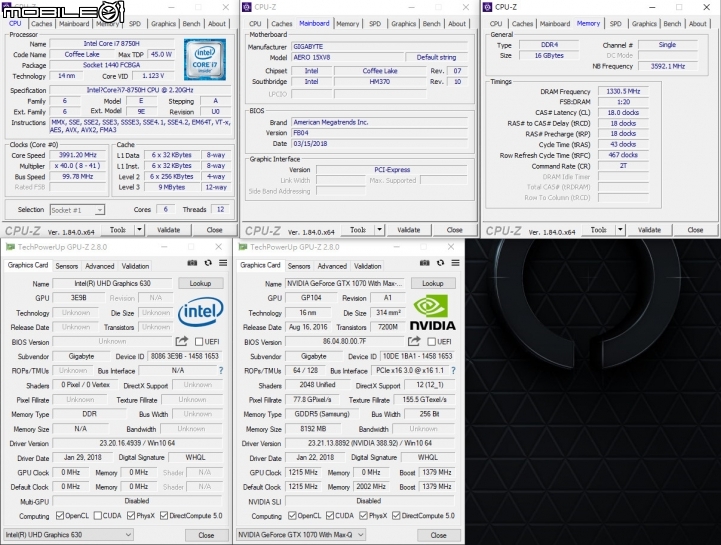Click the Intel logo in GPU-Z window
Image resolution: width=721 pixels, height=545 pixels.
click(x=200, y=311)
